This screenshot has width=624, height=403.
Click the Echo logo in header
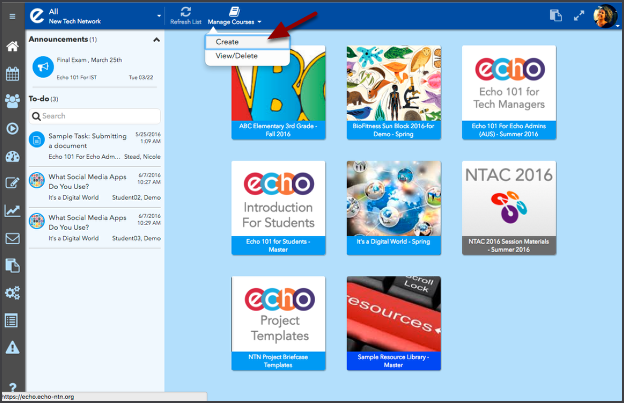[37, 16]
